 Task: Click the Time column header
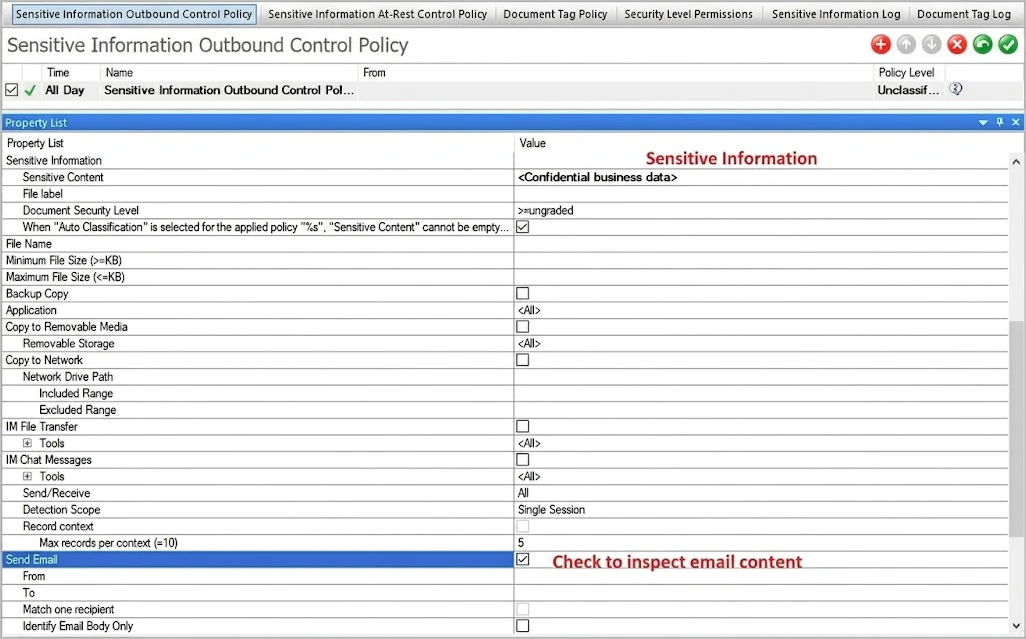(x=71, y=73)
